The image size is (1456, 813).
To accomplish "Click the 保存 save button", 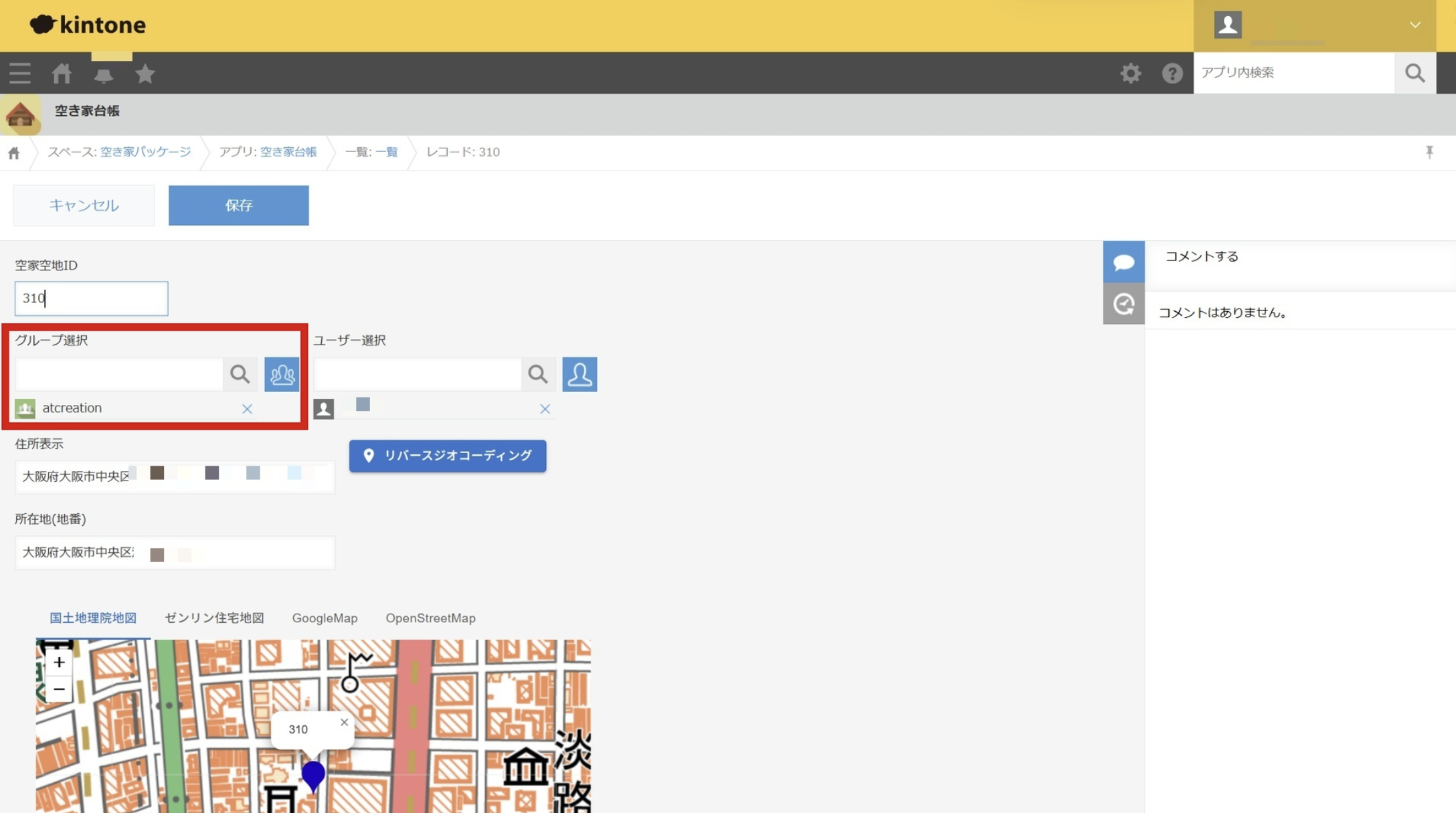I will (238, 205).
